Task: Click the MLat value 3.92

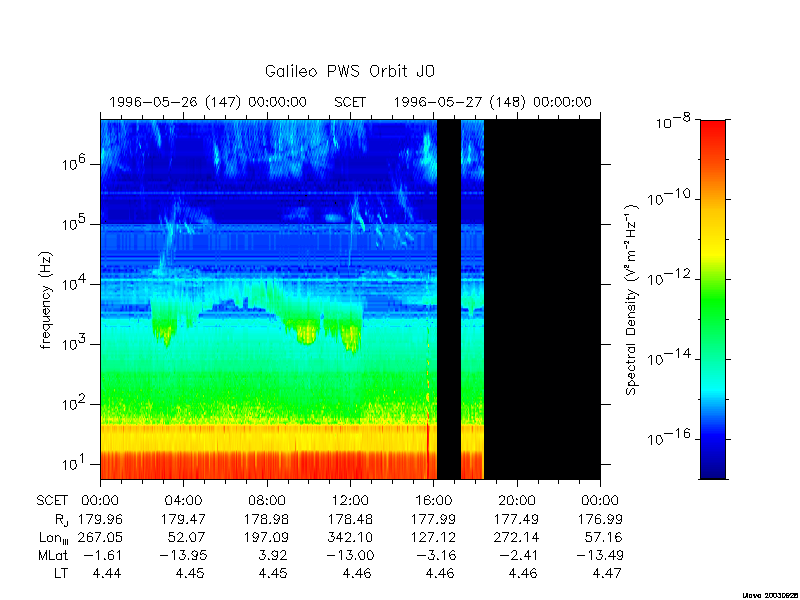Action: [273, 555]
